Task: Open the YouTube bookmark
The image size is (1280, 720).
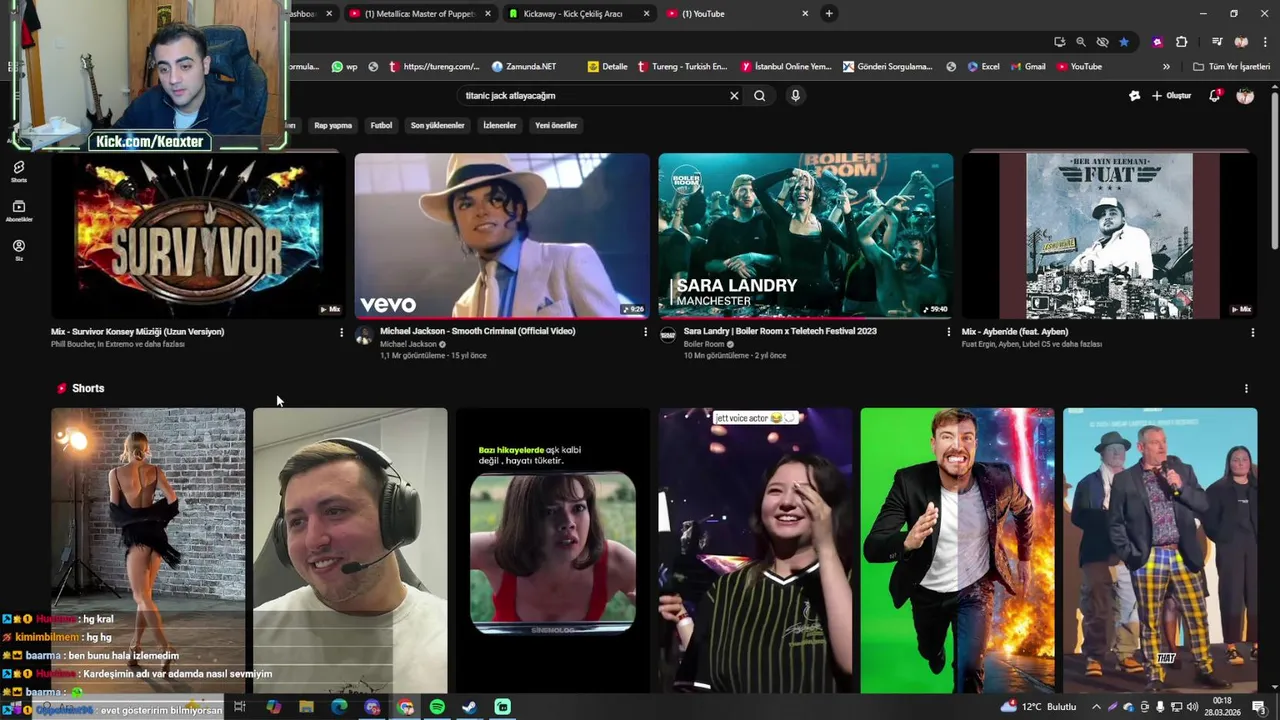Action: (x=1079, y=67)
